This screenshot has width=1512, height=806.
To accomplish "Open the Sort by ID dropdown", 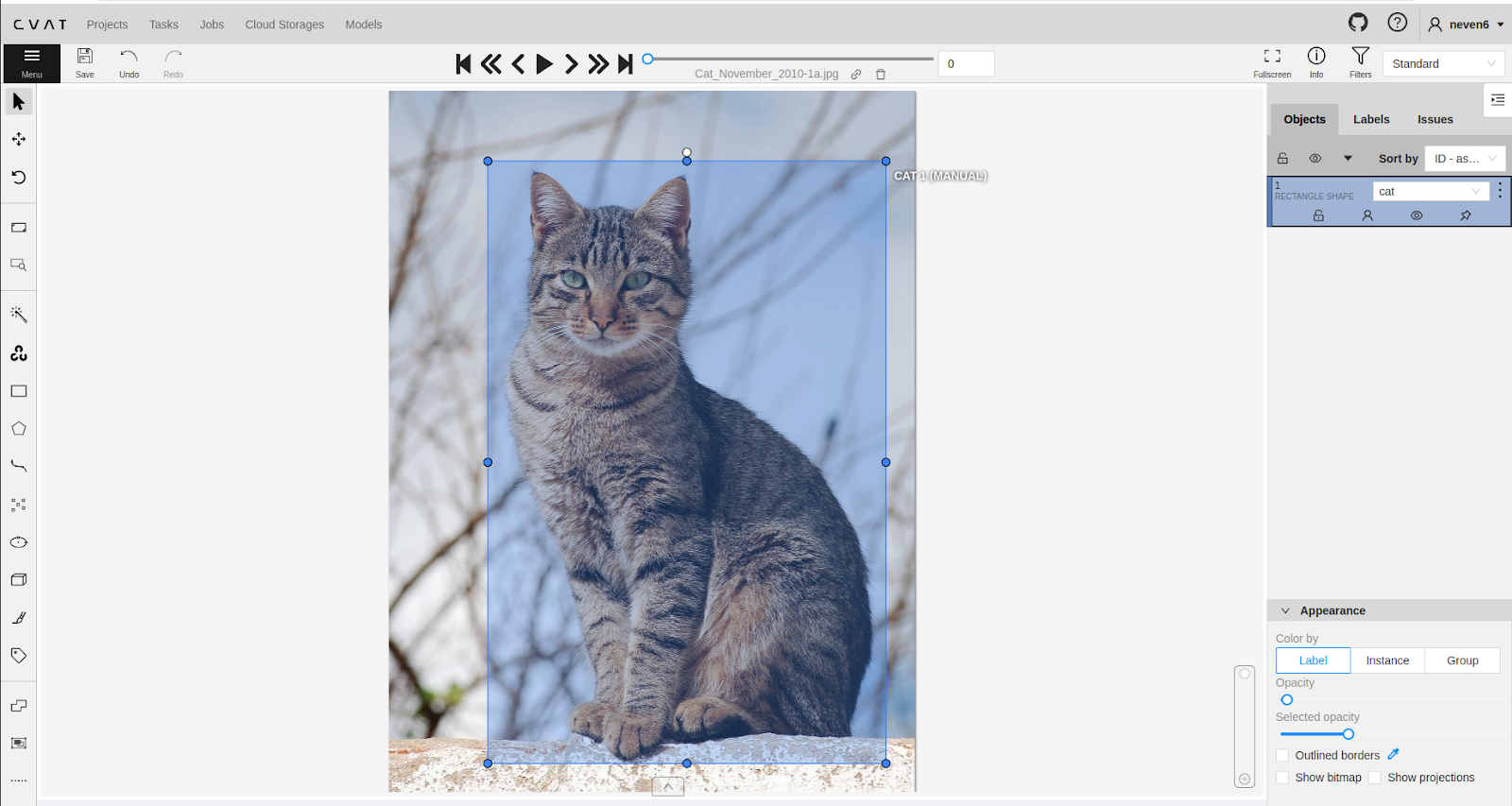I will [1464, 159].
